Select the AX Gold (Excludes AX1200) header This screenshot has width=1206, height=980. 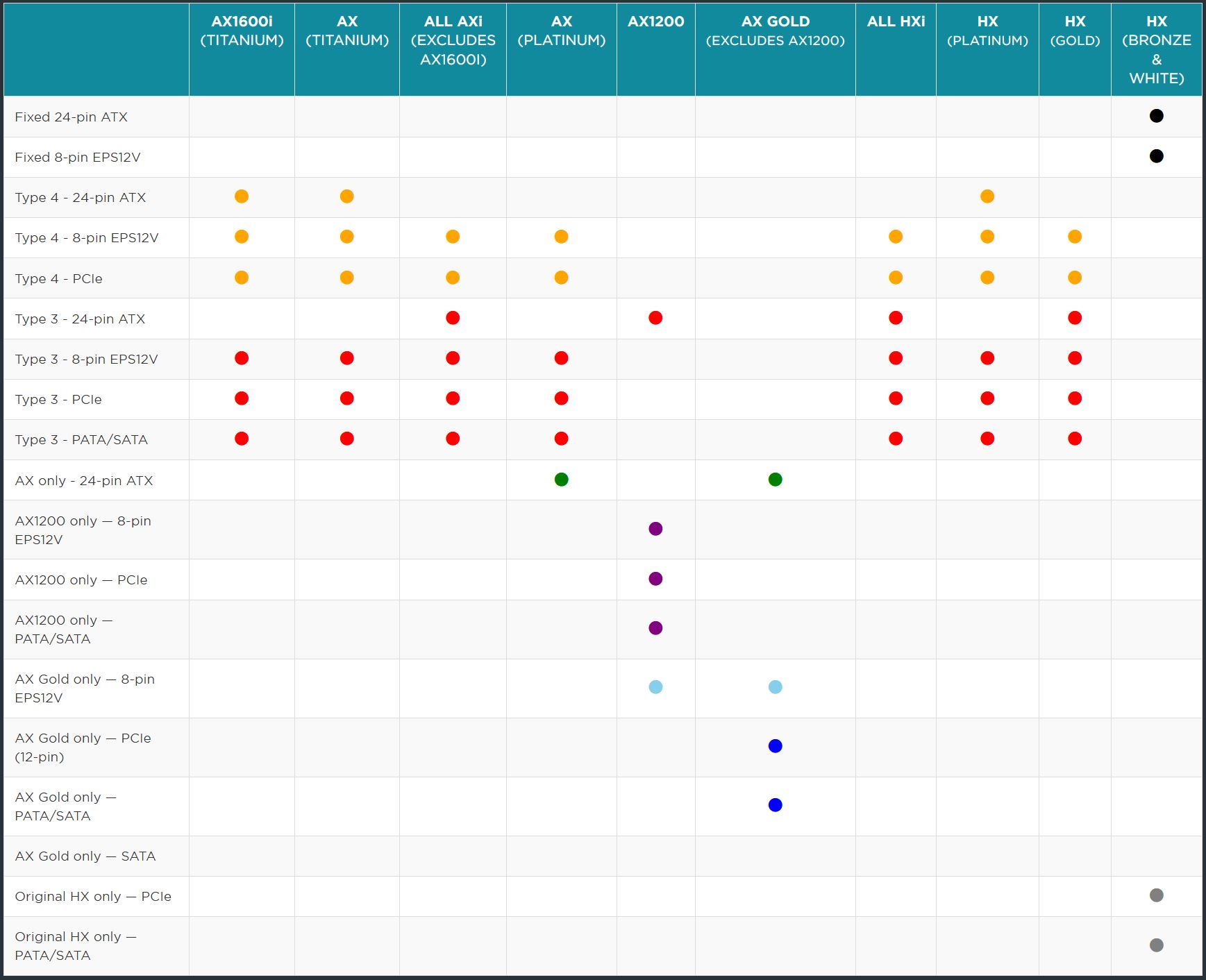click(x=776, y=49)
